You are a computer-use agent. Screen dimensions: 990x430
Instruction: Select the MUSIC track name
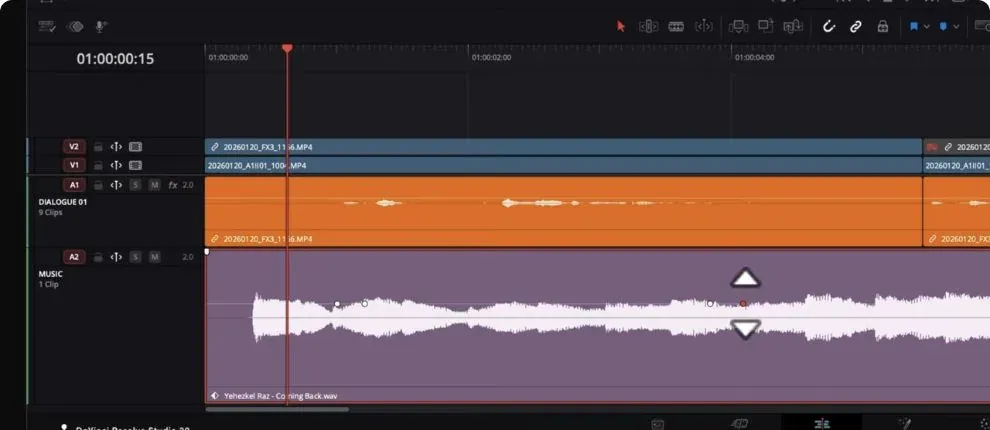pyautogui.click(x=51, y=274)
